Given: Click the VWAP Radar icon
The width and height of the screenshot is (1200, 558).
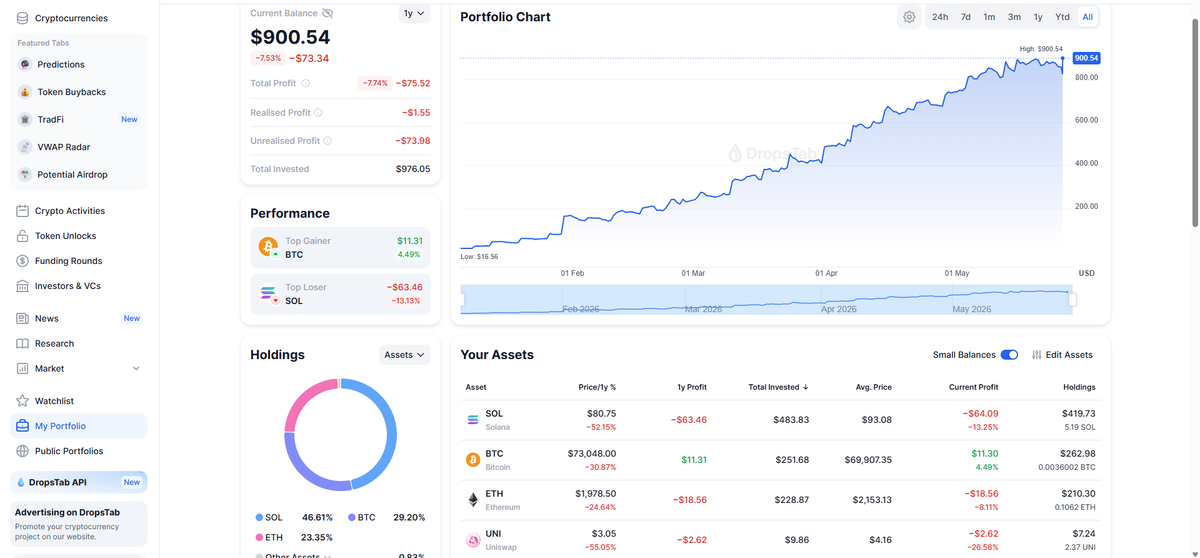Looking at the screenshot, I should (25, 147).
